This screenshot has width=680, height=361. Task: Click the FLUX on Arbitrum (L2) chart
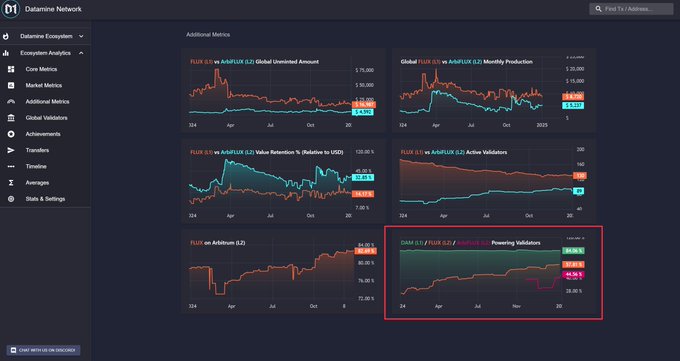(284, 272)
